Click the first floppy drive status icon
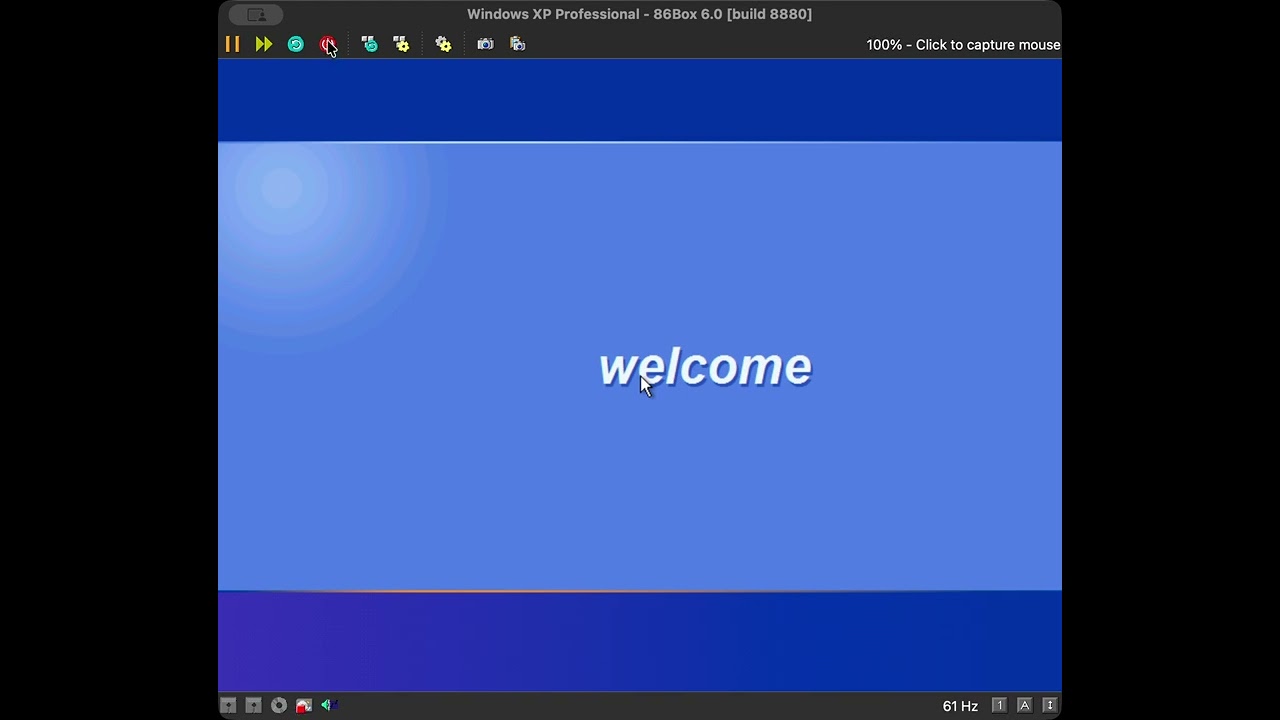Image resolution: width=1280 pixels, height=720 pixels. pyautogui.click(x=229, y=706)
